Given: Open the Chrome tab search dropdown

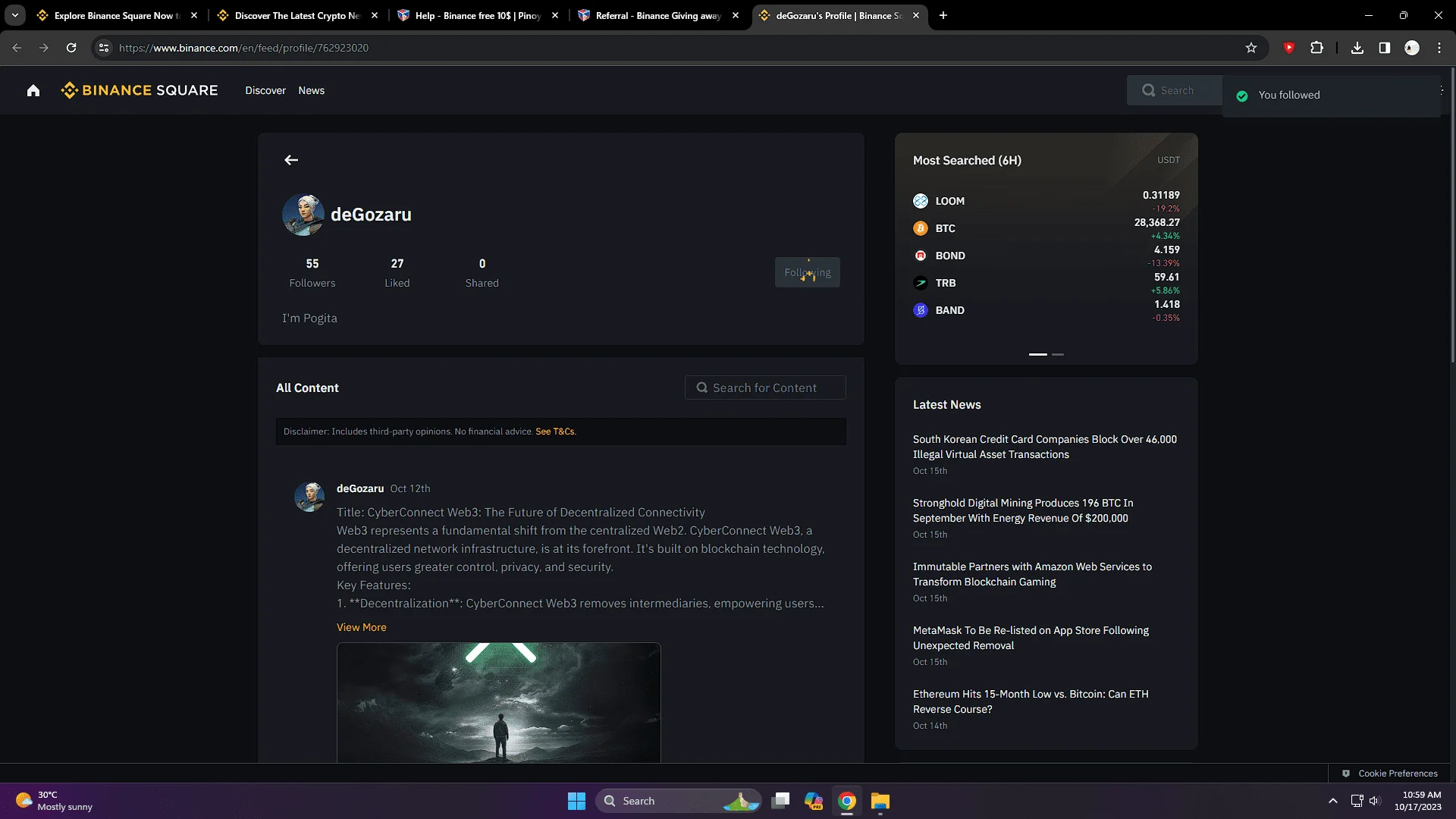Looking at the screenshot, I should (x=15, y=15).
